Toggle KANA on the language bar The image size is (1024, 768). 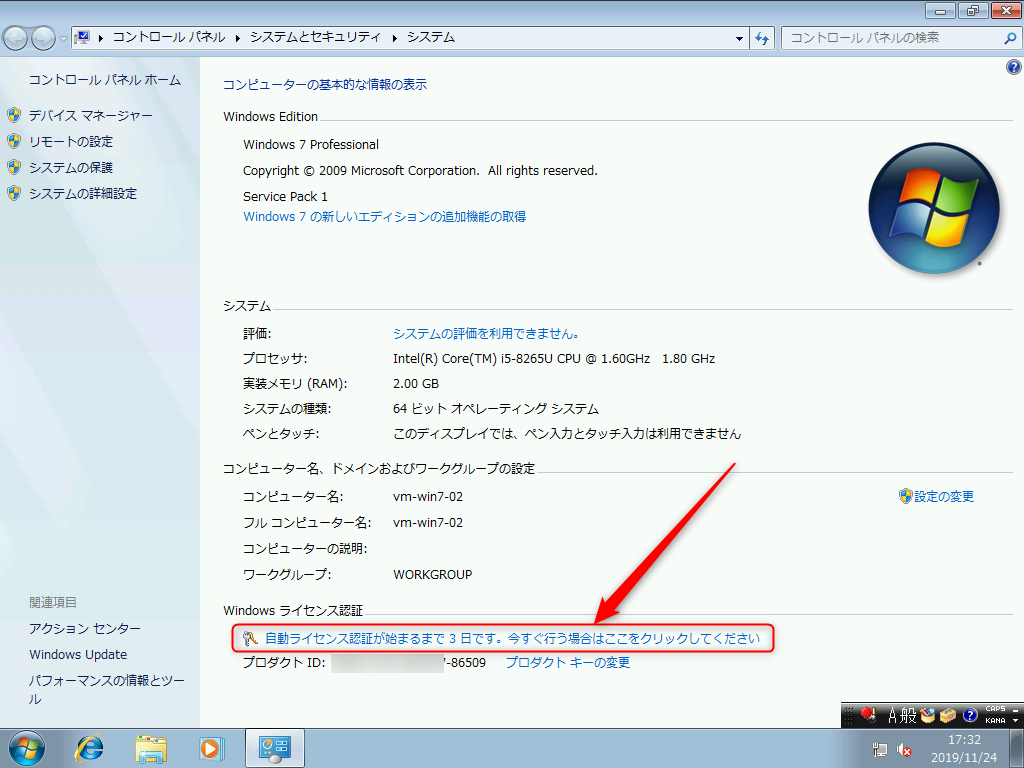point(995,721)
